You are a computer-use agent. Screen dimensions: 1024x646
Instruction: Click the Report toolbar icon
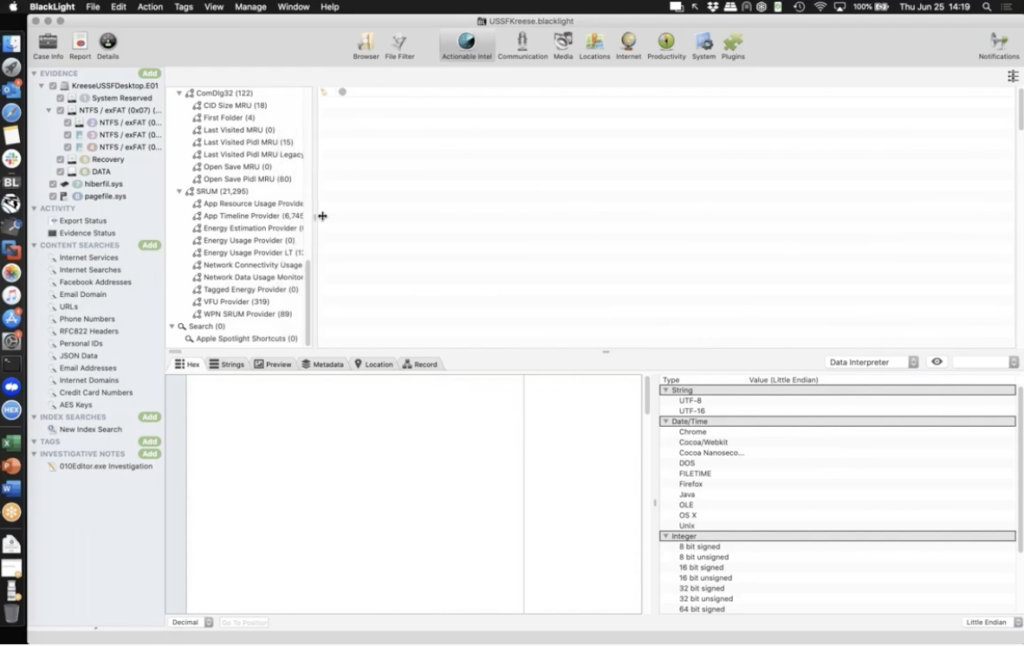80,46
